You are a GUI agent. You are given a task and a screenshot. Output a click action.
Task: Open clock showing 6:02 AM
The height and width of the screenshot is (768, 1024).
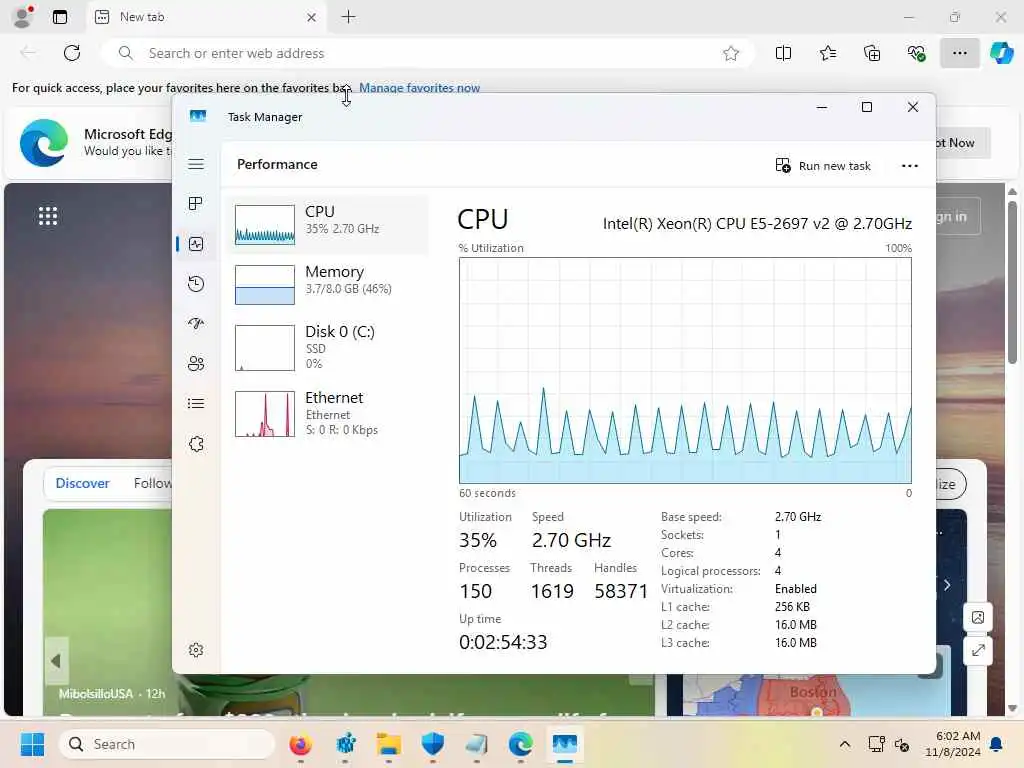pyautogui.click(x=953, y=744)
